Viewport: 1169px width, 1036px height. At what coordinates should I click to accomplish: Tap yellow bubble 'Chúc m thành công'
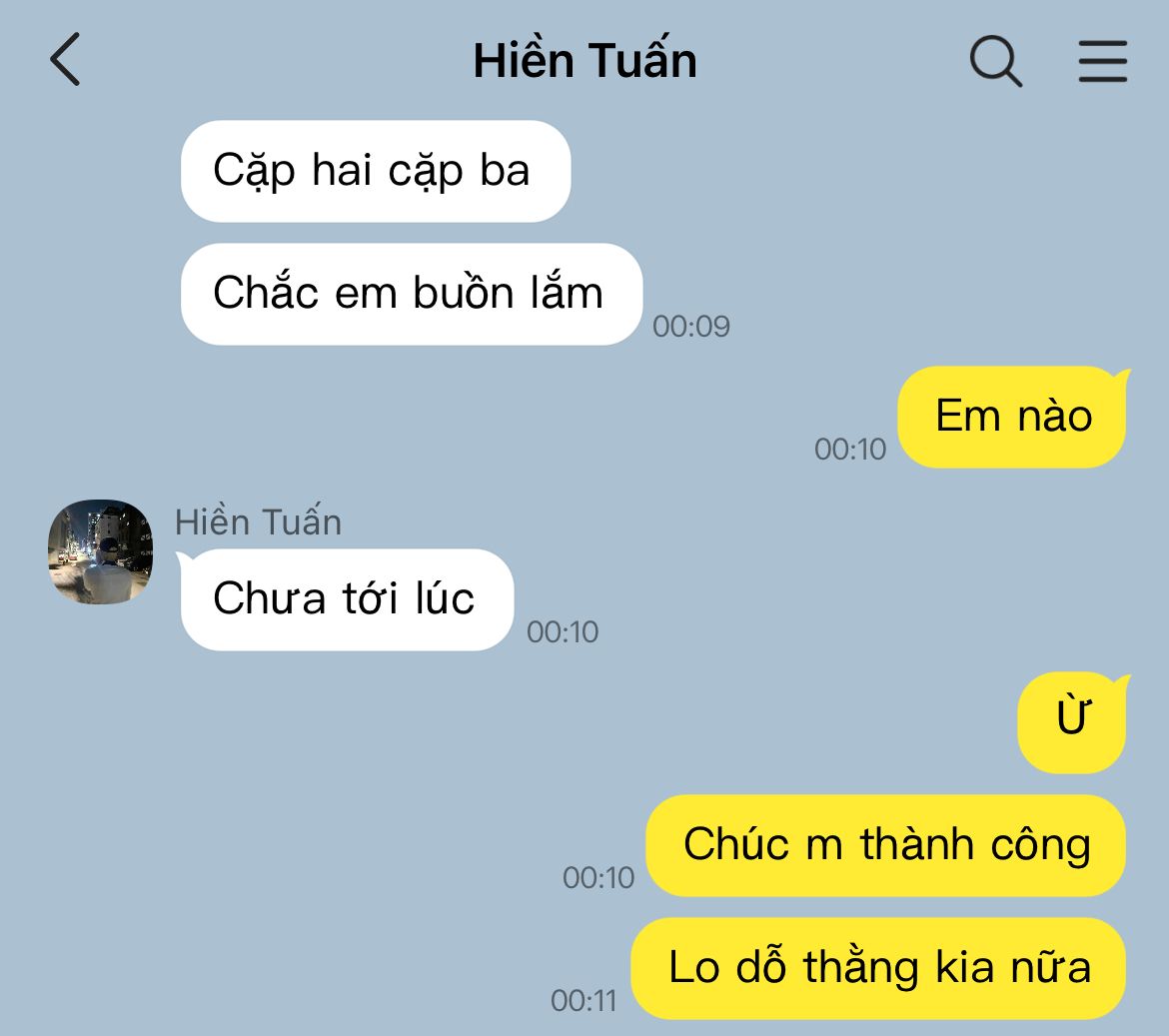(885, 845)
